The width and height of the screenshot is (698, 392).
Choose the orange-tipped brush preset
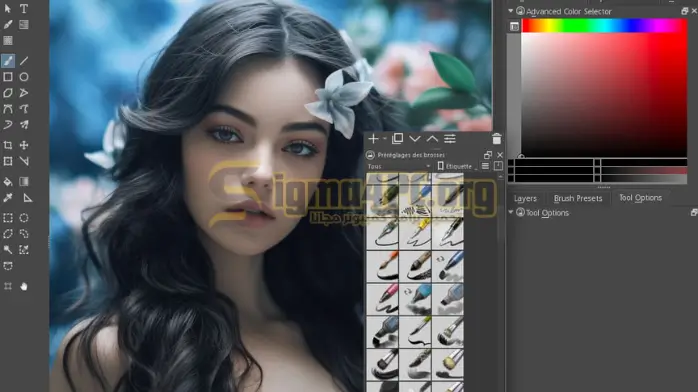pos(382,266)
